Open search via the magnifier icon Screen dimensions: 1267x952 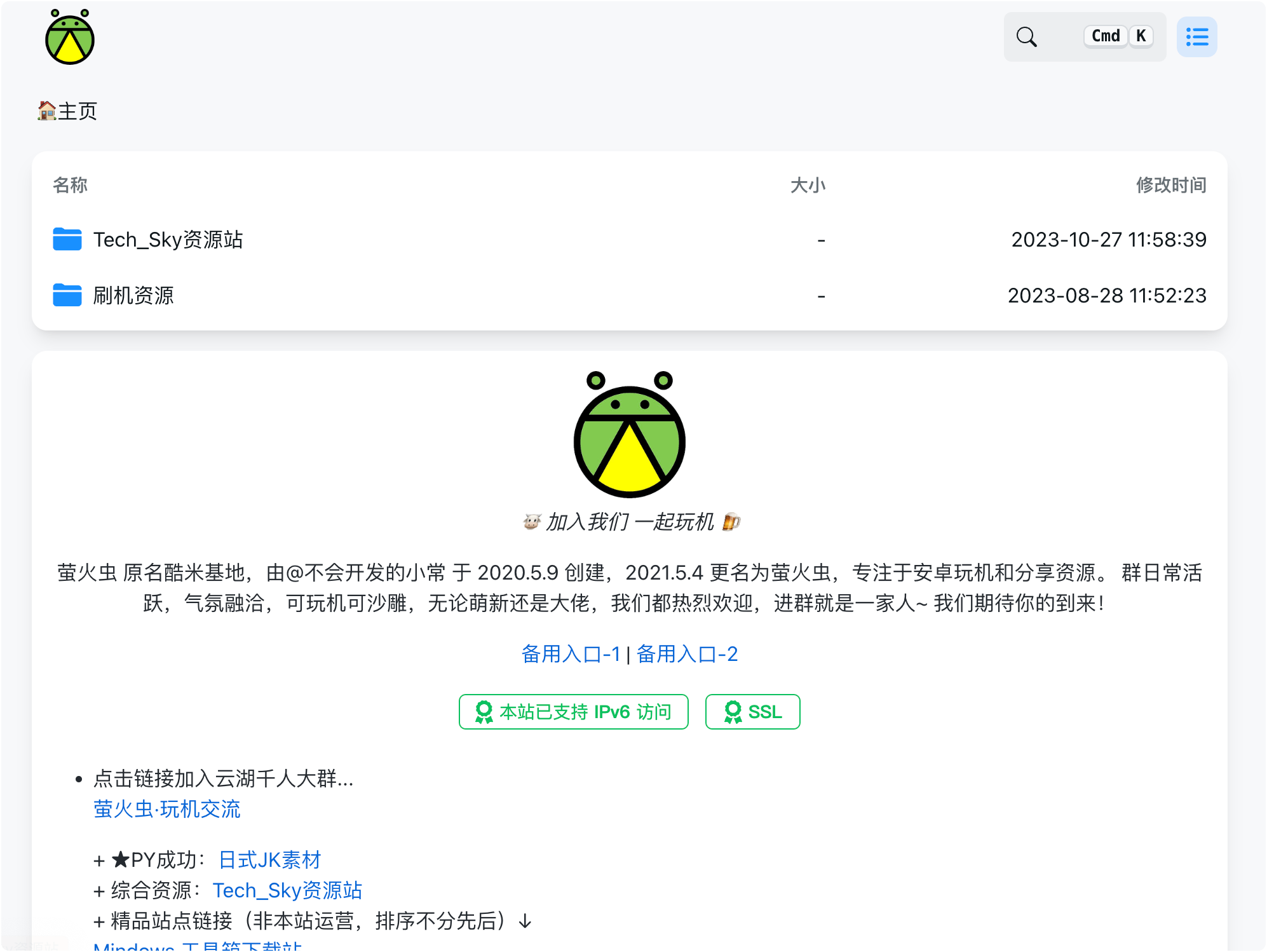click(1026, 37)
